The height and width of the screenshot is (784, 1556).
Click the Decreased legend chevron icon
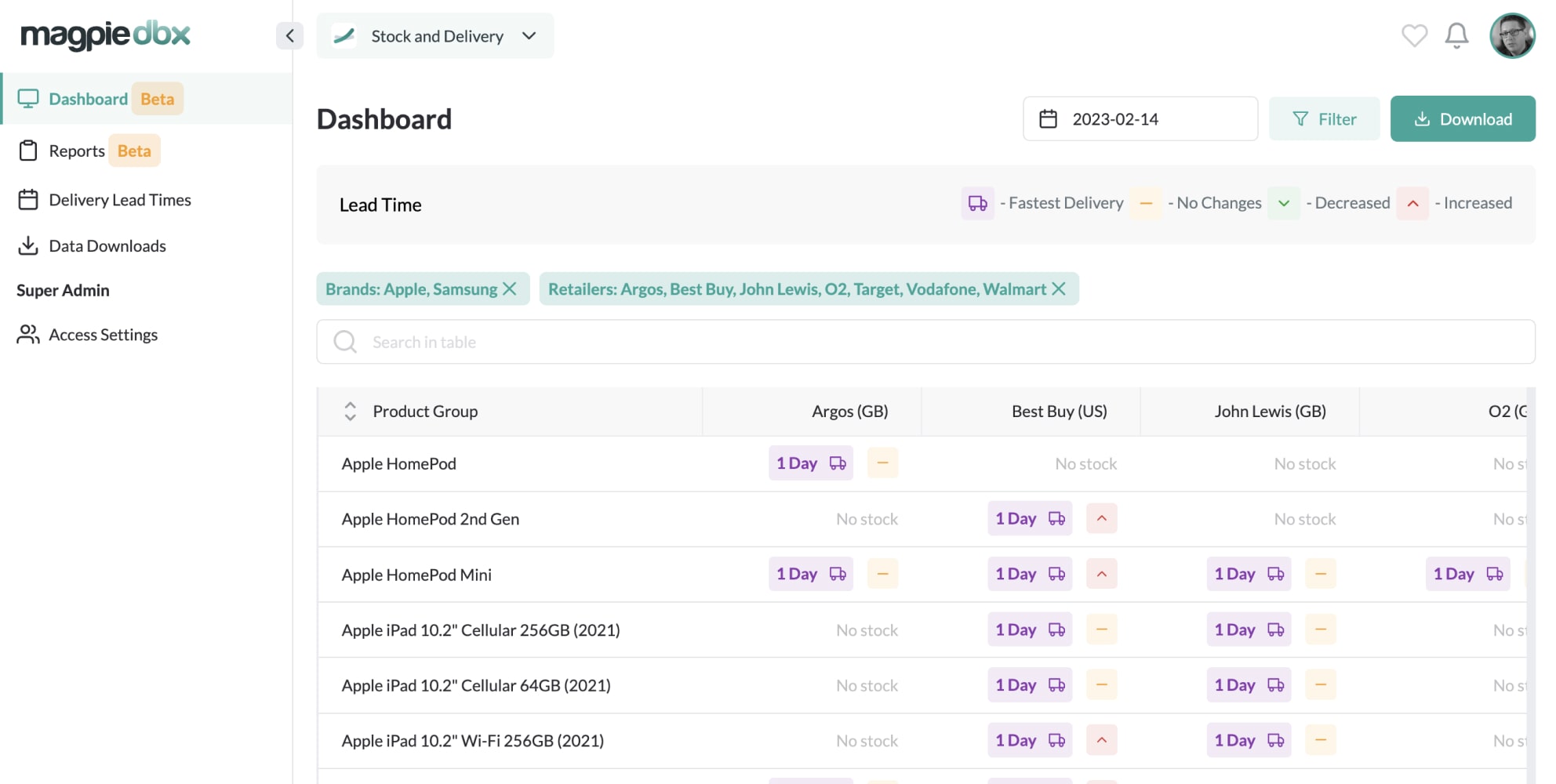point(1284,203)
